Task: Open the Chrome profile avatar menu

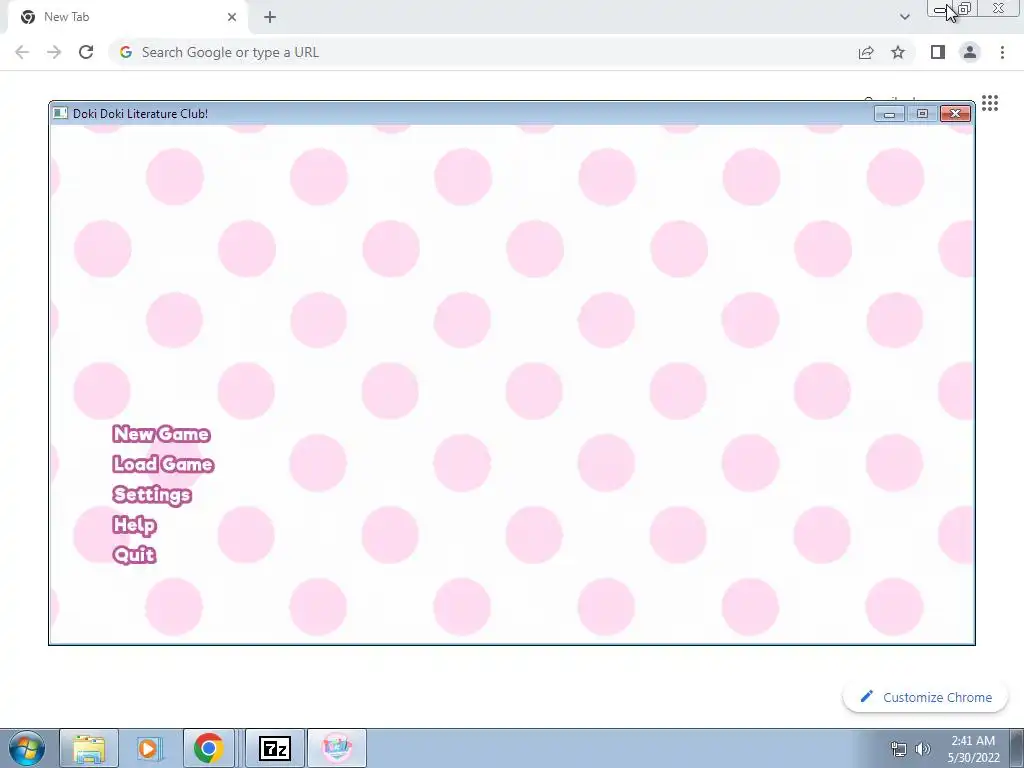Action: [970, 52]
